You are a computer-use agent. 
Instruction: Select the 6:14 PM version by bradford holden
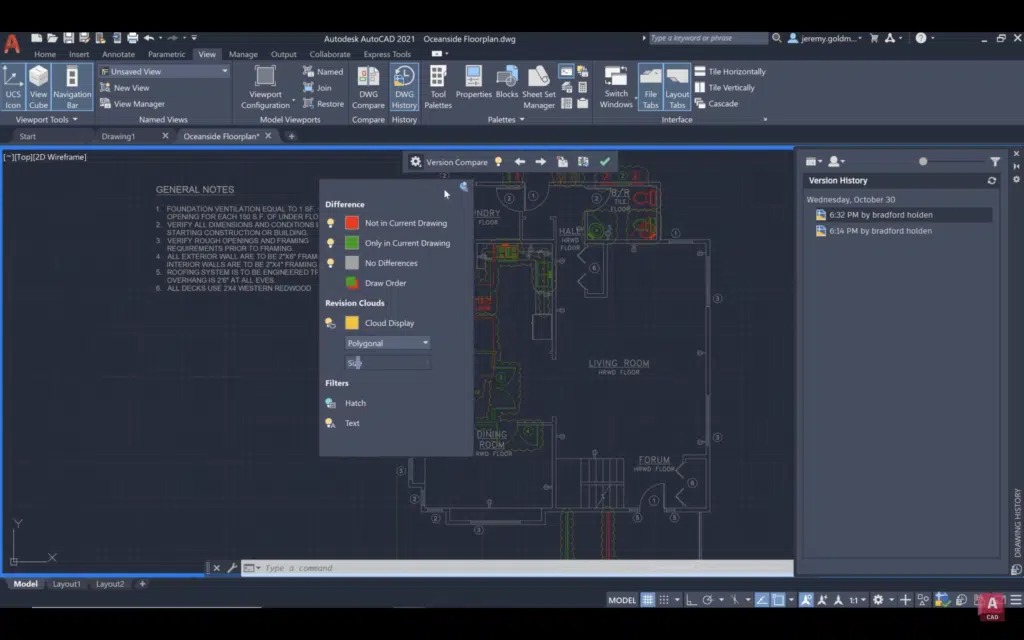(x=880, y=231)
